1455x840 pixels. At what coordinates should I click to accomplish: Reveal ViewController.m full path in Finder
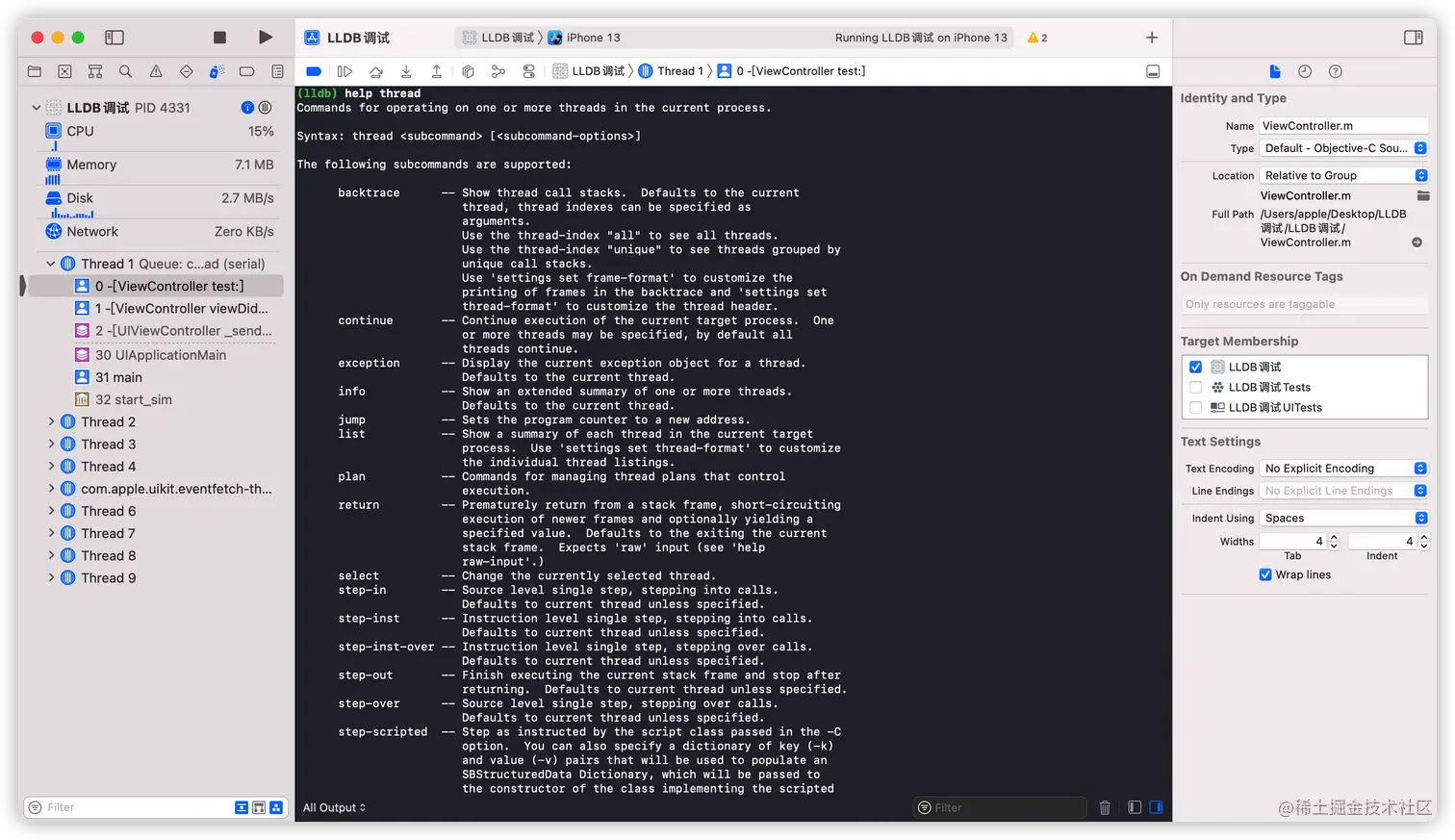tap(1417, 242)
